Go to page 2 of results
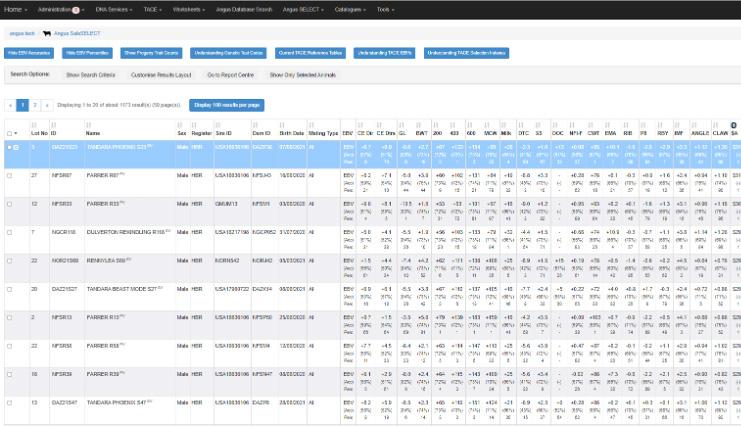The height and width of the screenshot is (426, 741). (34, 105)
